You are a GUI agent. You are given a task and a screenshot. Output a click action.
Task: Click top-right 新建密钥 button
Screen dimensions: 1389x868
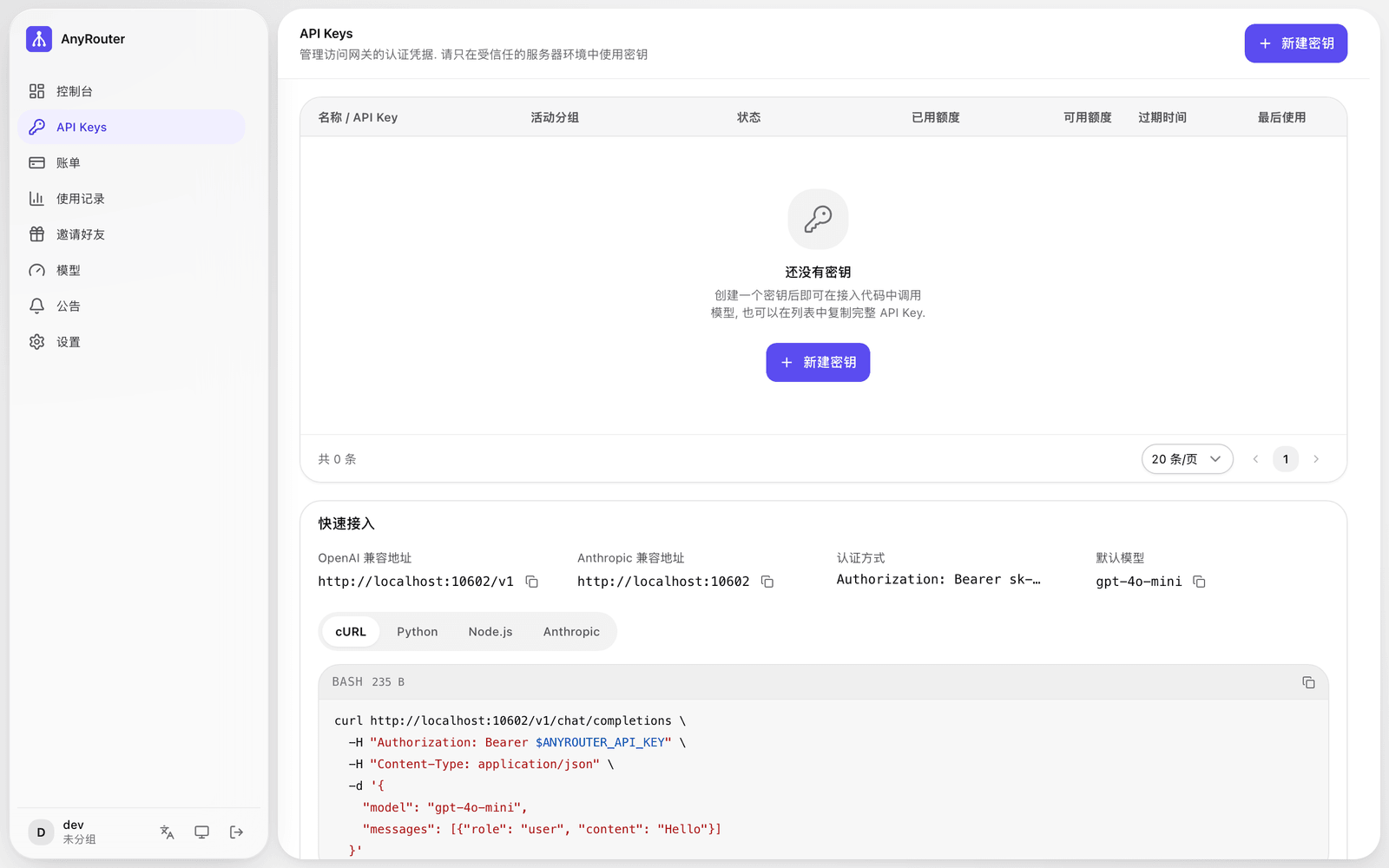pos(1295,43)
